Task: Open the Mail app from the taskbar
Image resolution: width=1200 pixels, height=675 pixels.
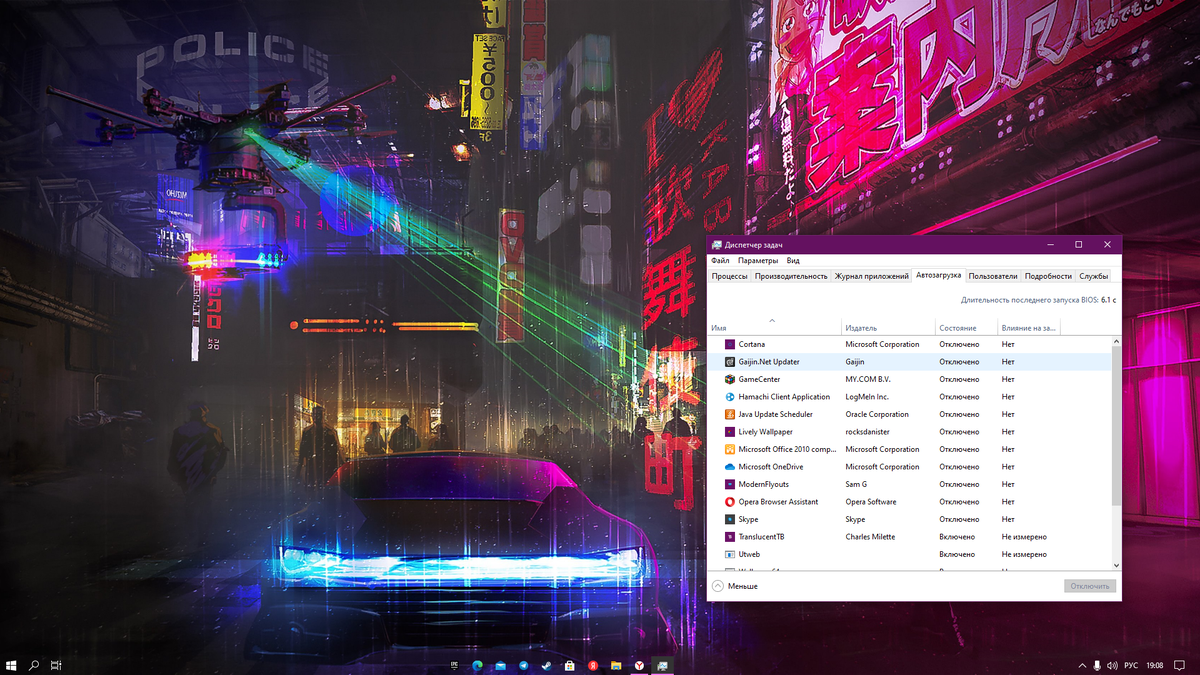Action: (500, 665)
